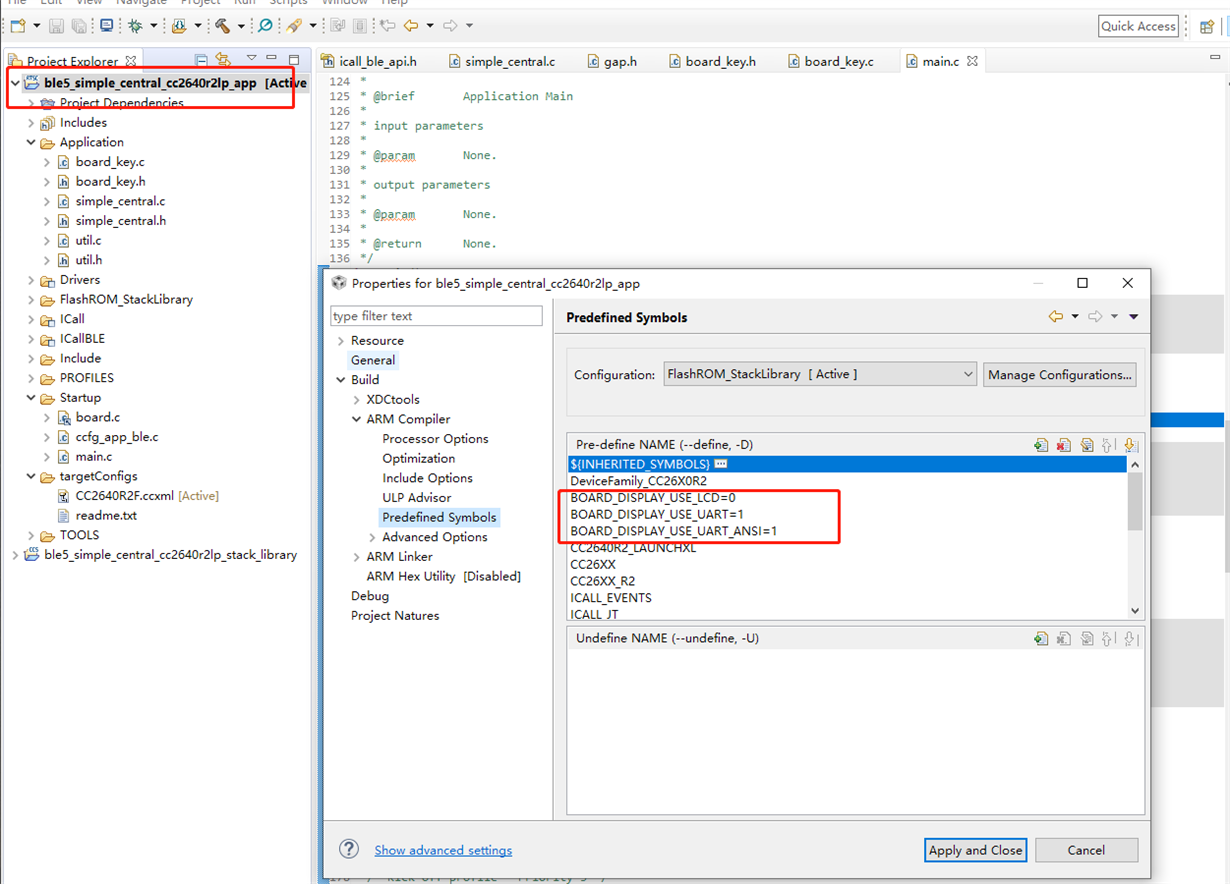Expand the Drivers folder
The height and width of the screenshot is (884, 1230).
click(x=32, y=280)
